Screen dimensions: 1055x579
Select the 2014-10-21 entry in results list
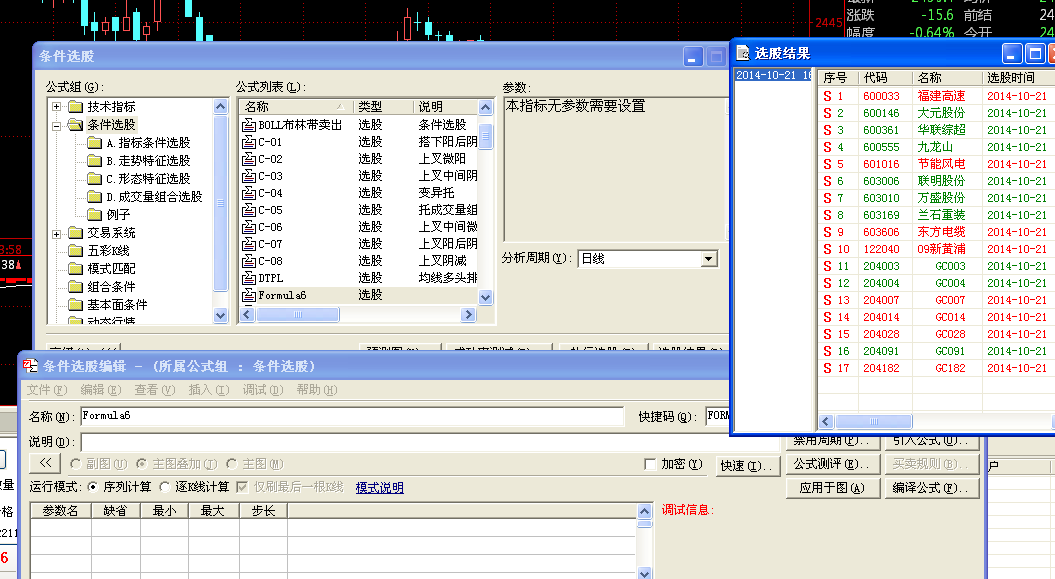(x=774, y=75)
